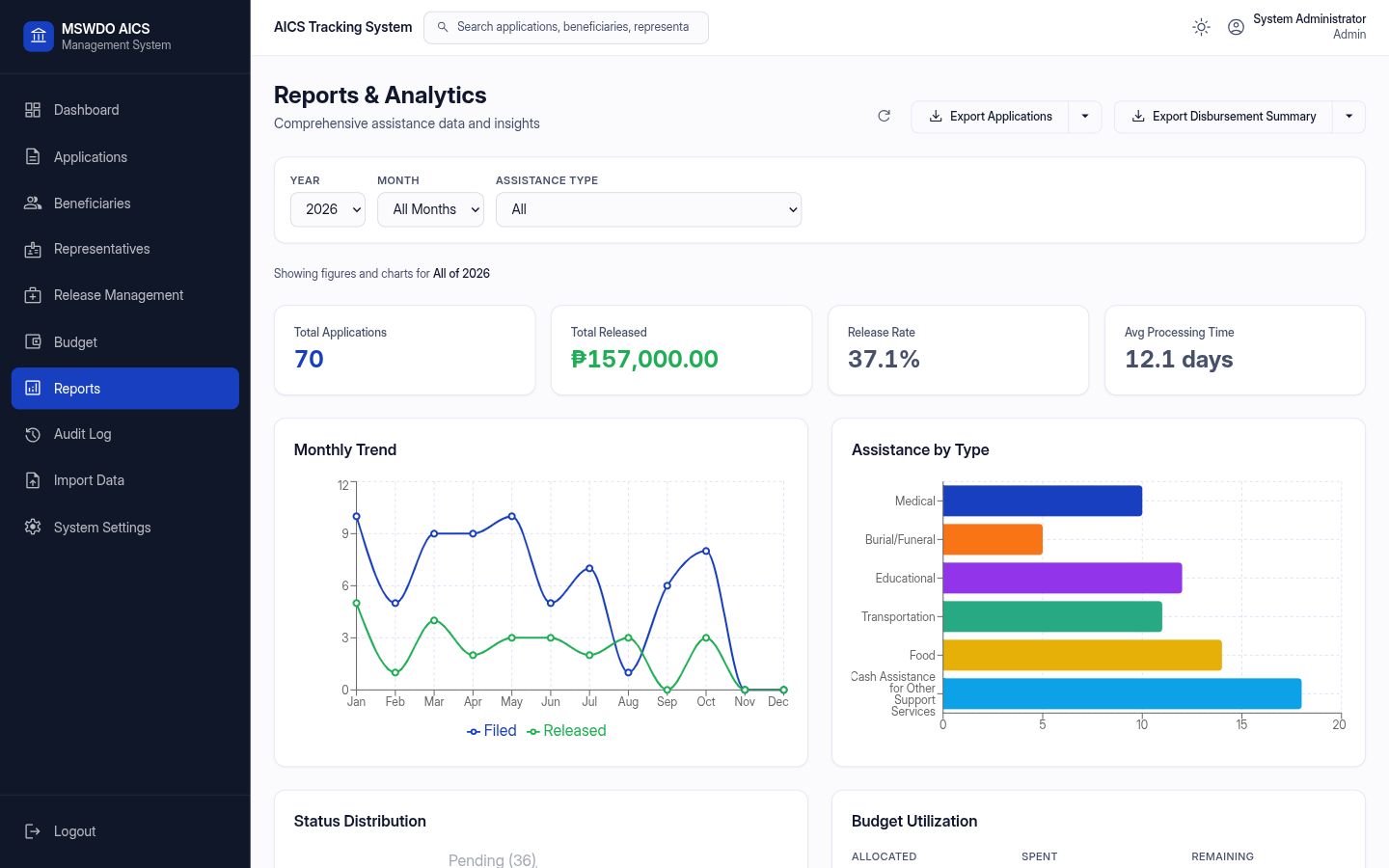Click the Release Management medical-bag icon
The image size is (1389, 868).
coord(33,295)
